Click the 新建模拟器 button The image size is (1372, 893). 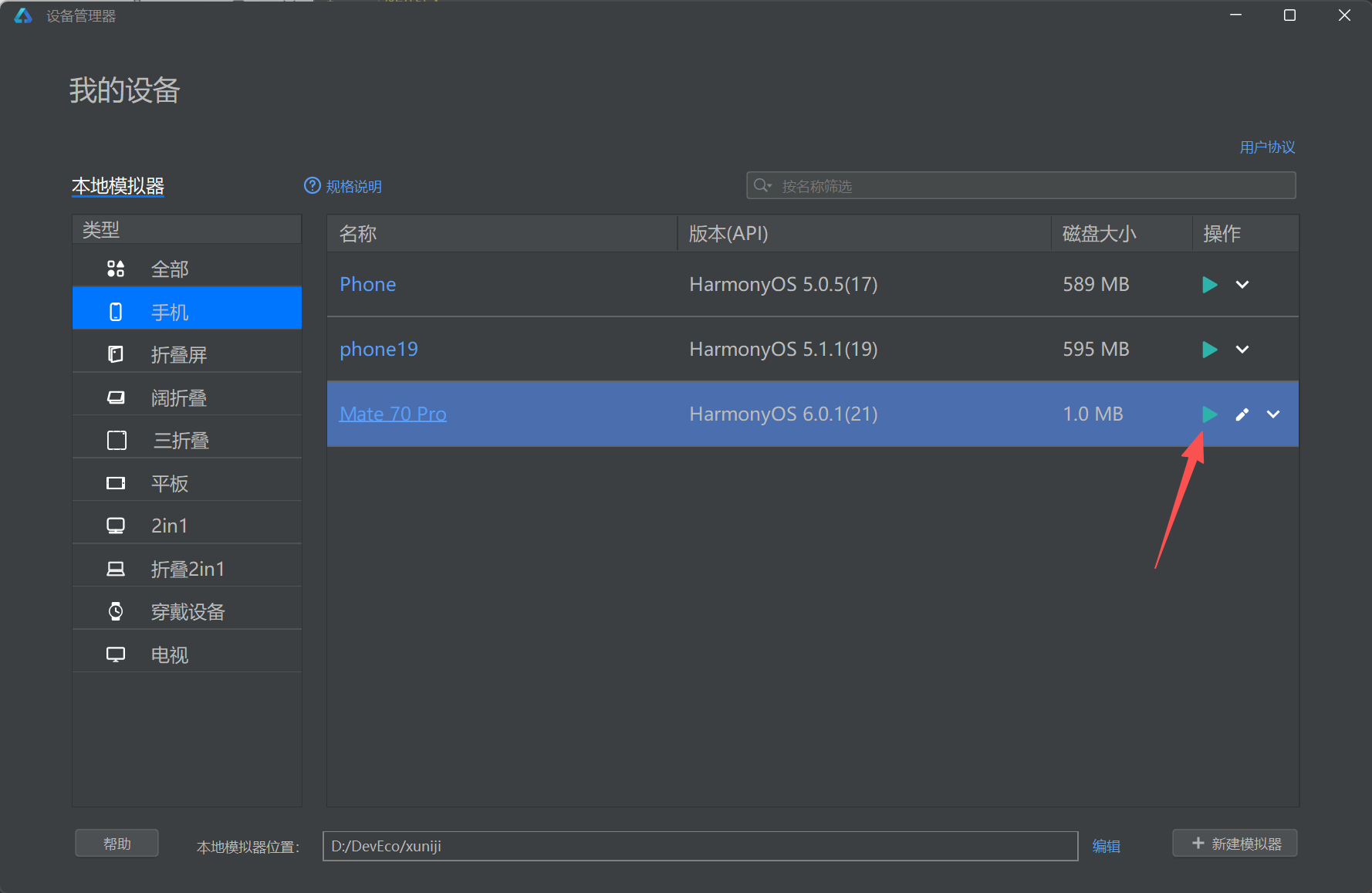click(x=1235, y=844)
